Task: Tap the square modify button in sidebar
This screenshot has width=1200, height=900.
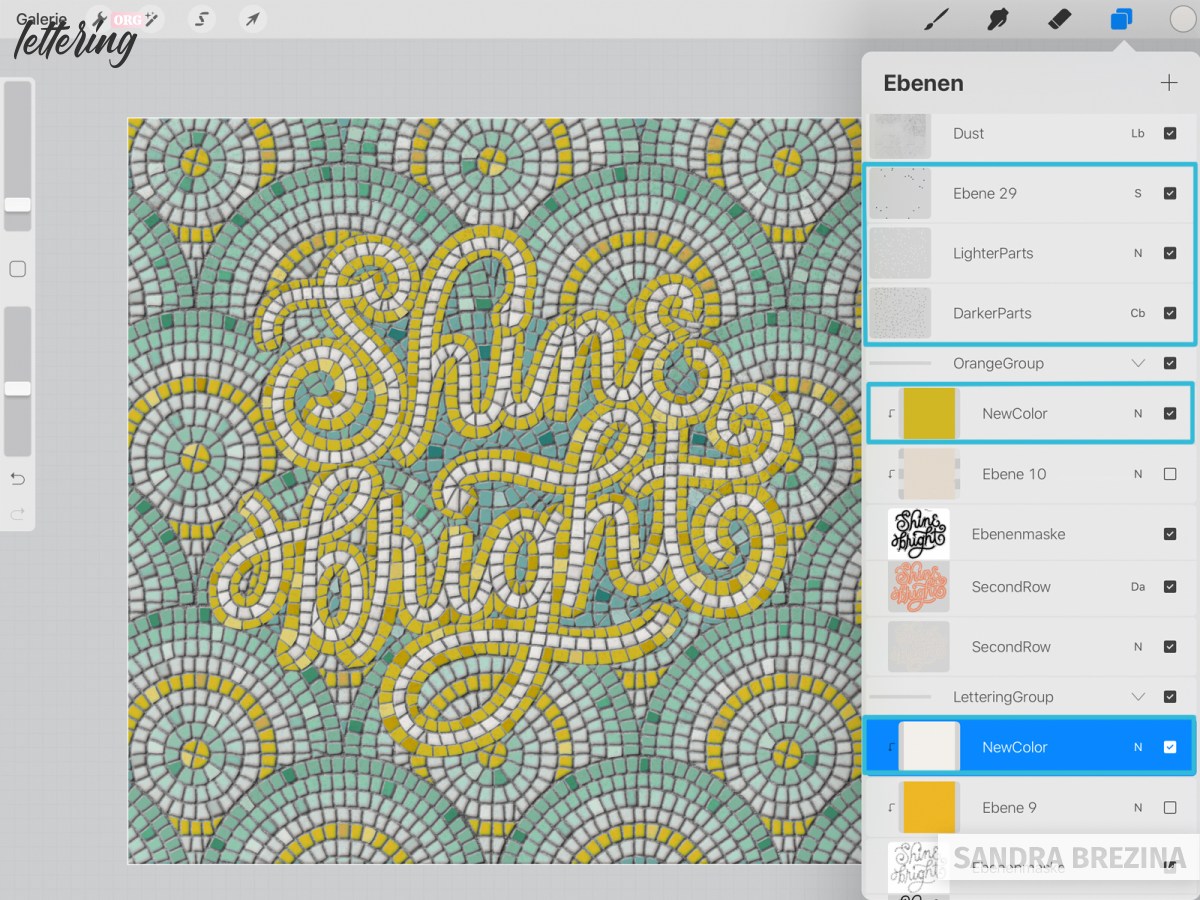Action: (17, 269)
